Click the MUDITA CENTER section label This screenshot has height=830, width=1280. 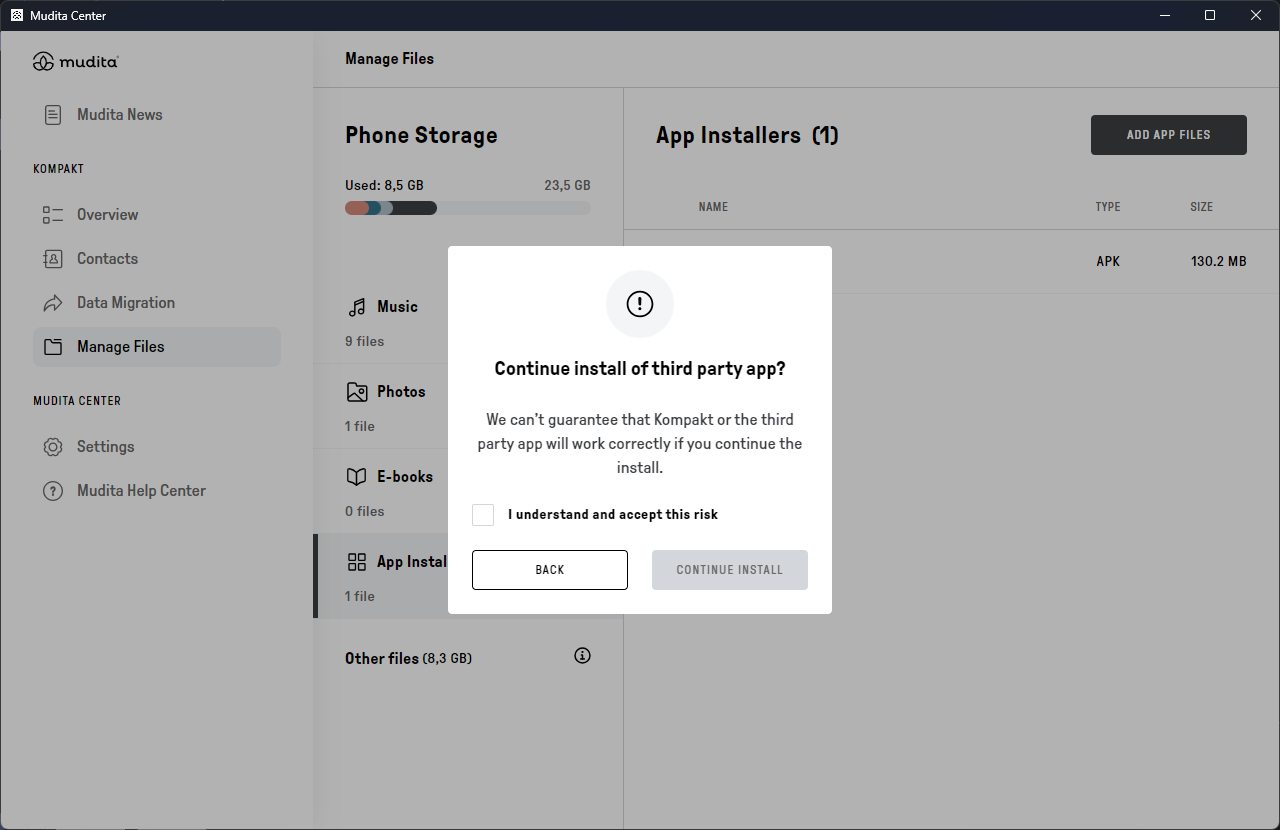(x=77, y=401)
